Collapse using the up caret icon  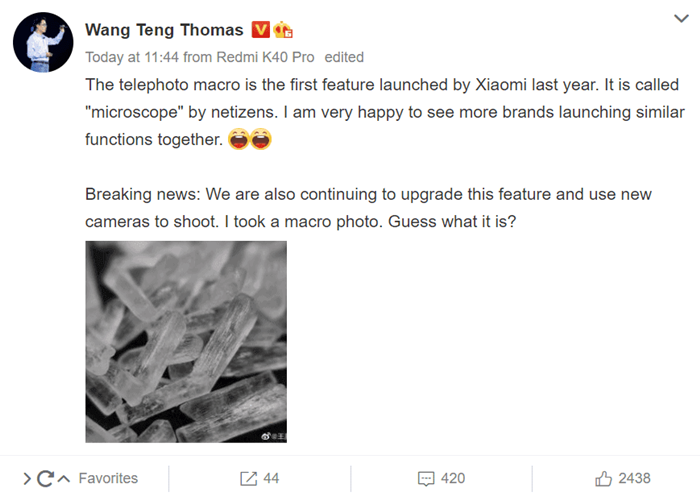click(x=64, y=479)
